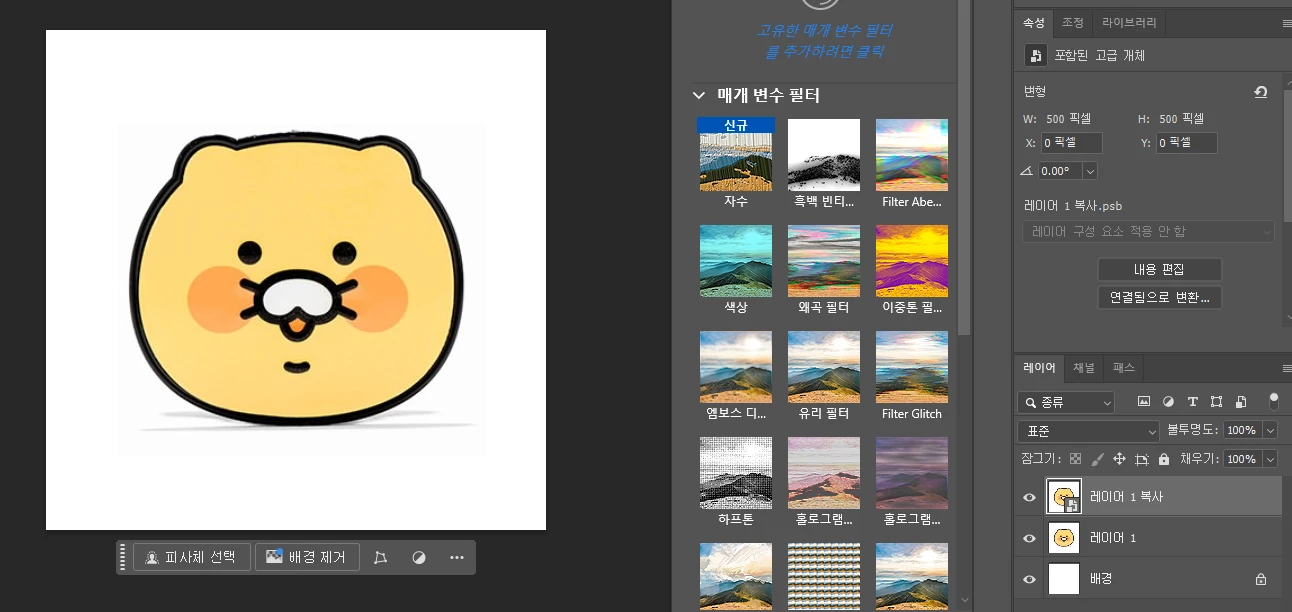Open the rotation angle dropdown arrow
Screen dimensions: 1292x612
(1090, 171)
